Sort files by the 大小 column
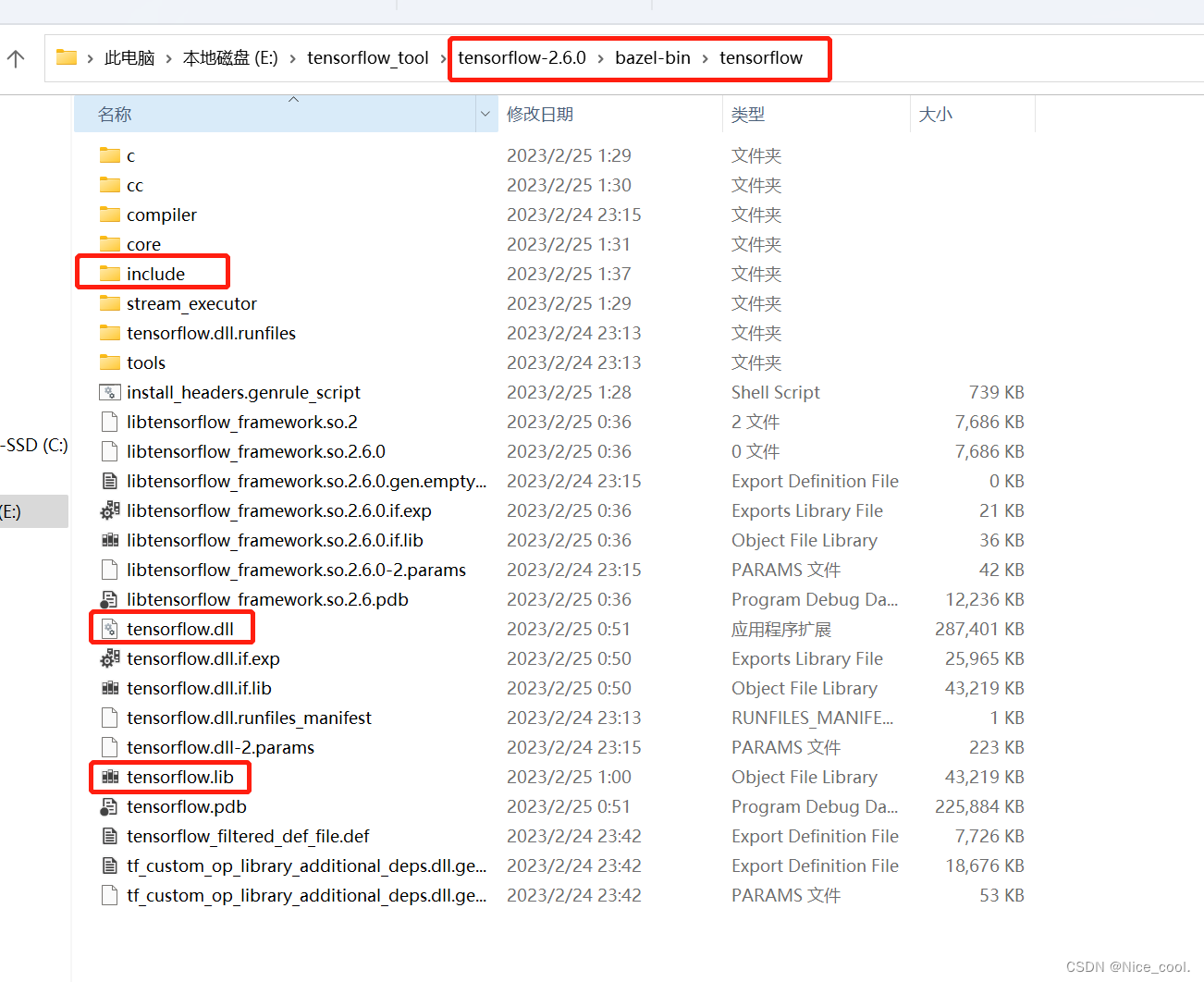Viewport: 1204px width, 982px height. tap(936, 113)
